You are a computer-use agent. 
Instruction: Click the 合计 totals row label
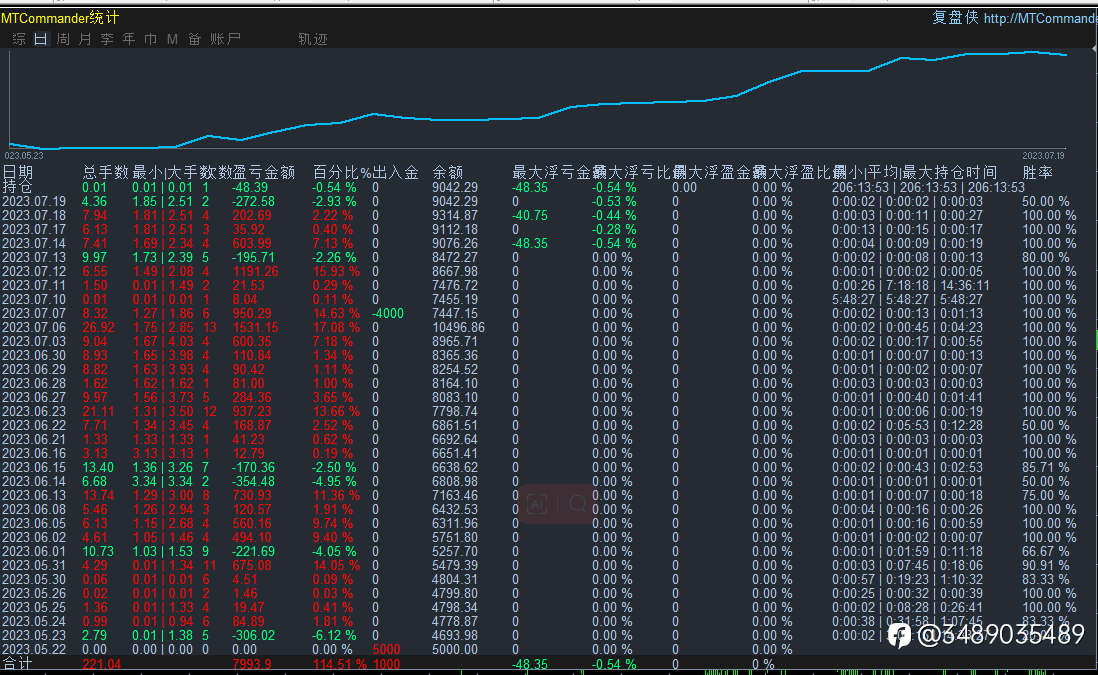point(17,664)
